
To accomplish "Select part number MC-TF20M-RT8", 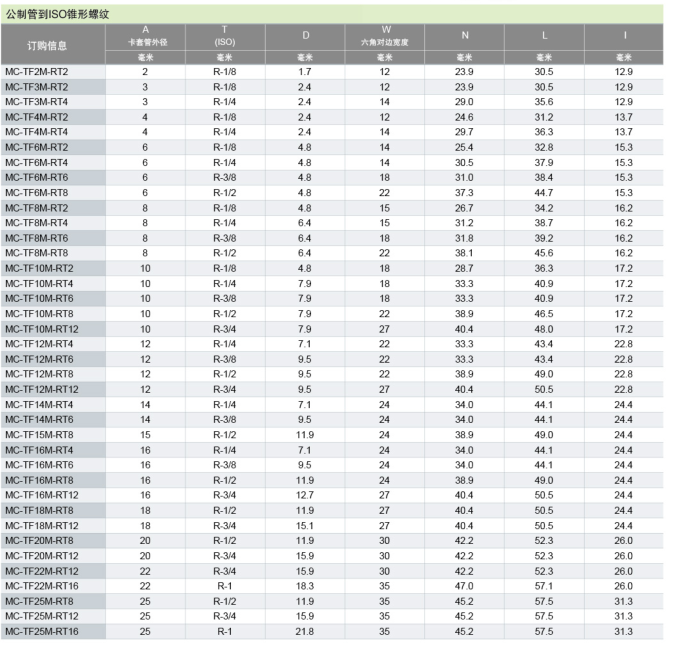I will (39, 541).
